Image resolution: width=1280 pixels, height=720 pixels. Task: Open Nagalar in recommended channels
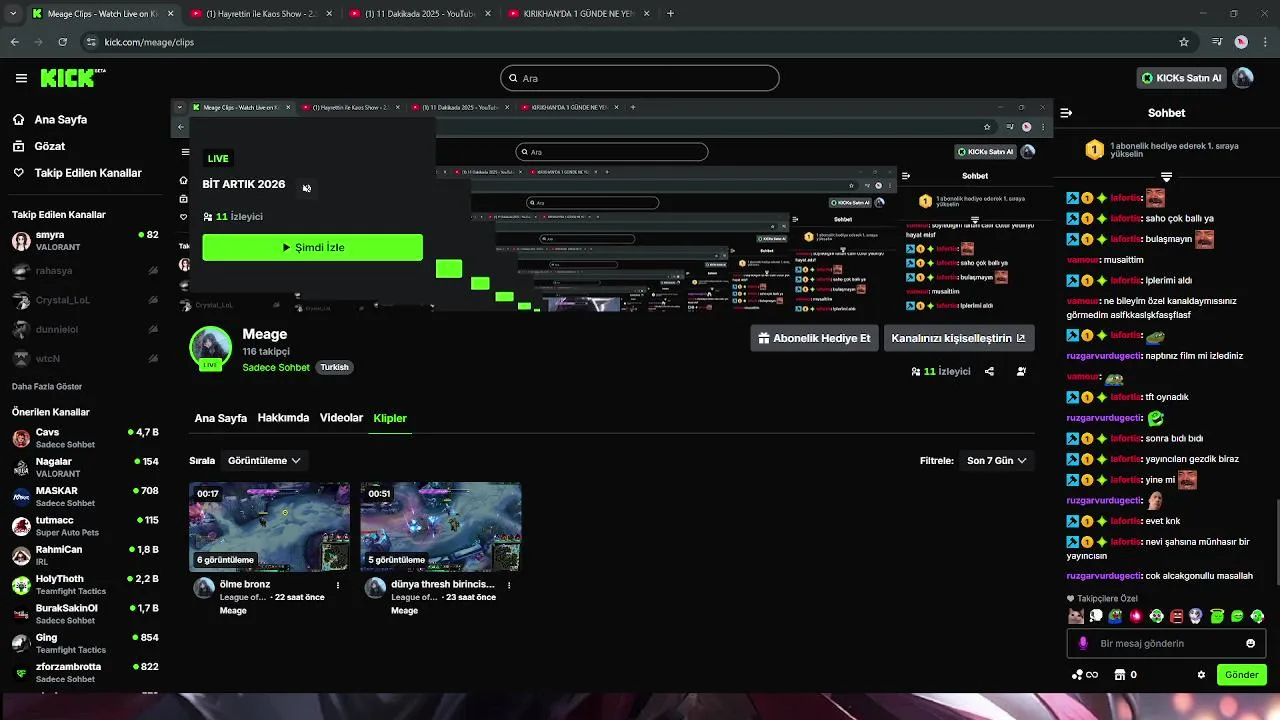tap(85, 467)
